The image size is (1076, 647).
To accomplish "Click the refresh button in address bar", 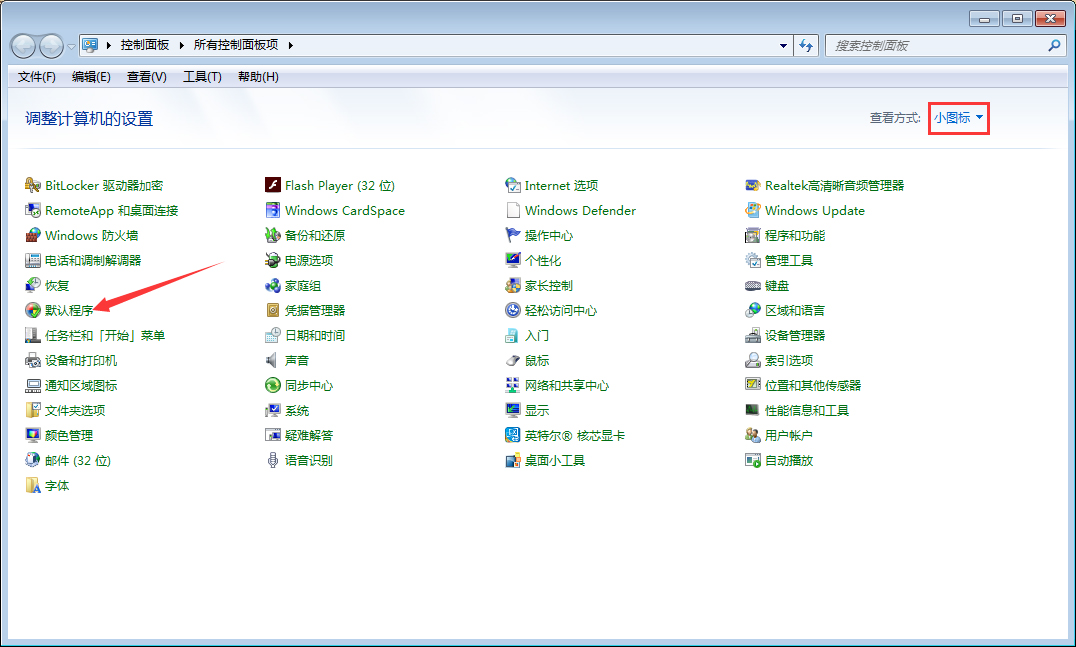I will [806, 45].
